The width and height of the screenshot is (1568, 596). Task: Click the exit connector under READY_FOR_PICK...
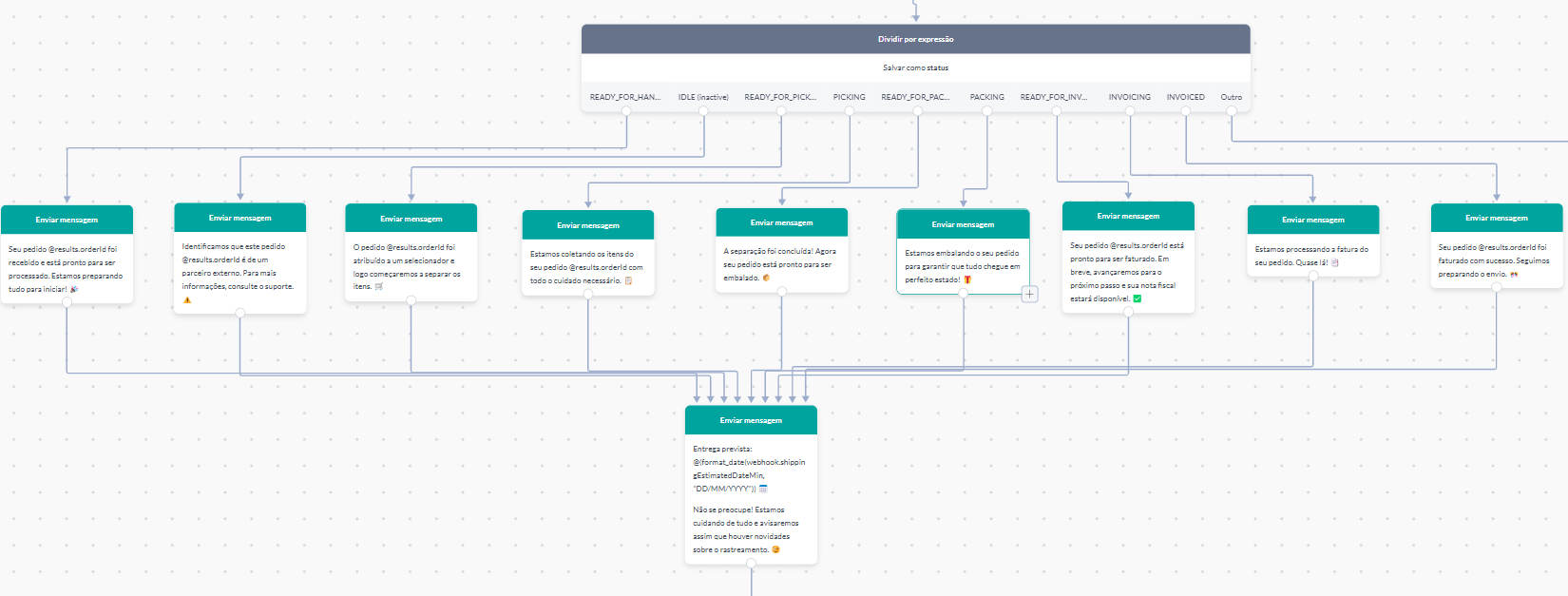tap(781, 111)
